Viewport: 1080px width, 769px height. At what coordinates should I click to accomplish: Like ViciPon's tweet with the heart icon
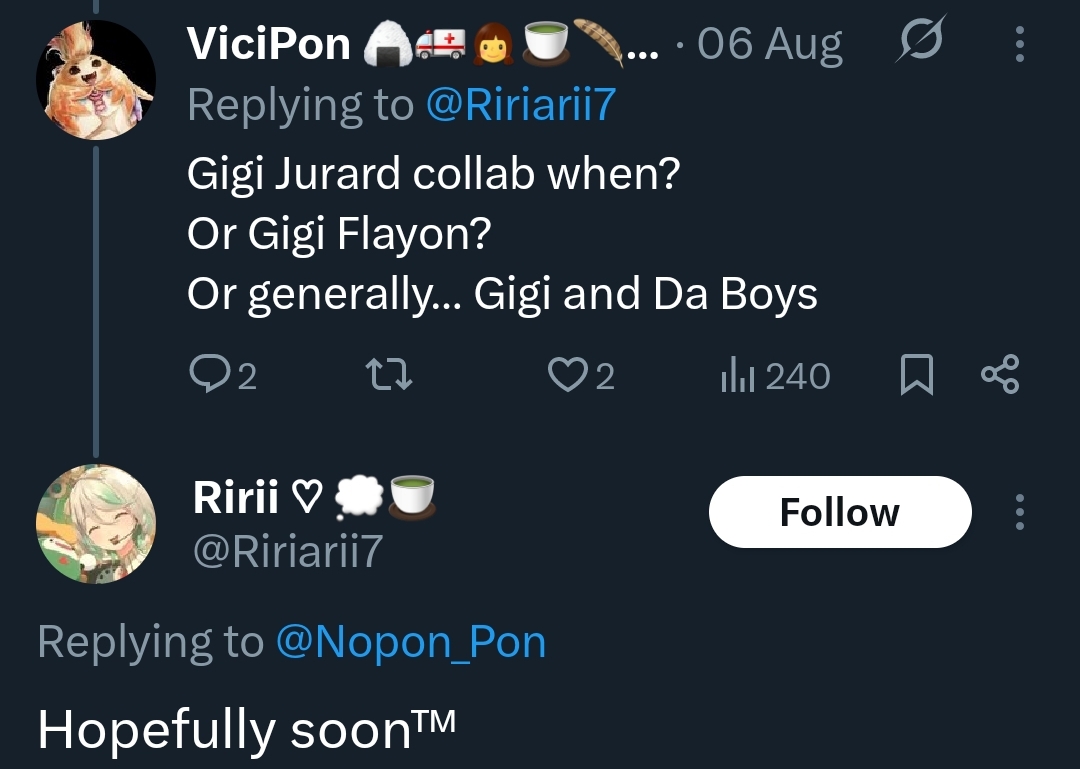click(x=581, y=376)
